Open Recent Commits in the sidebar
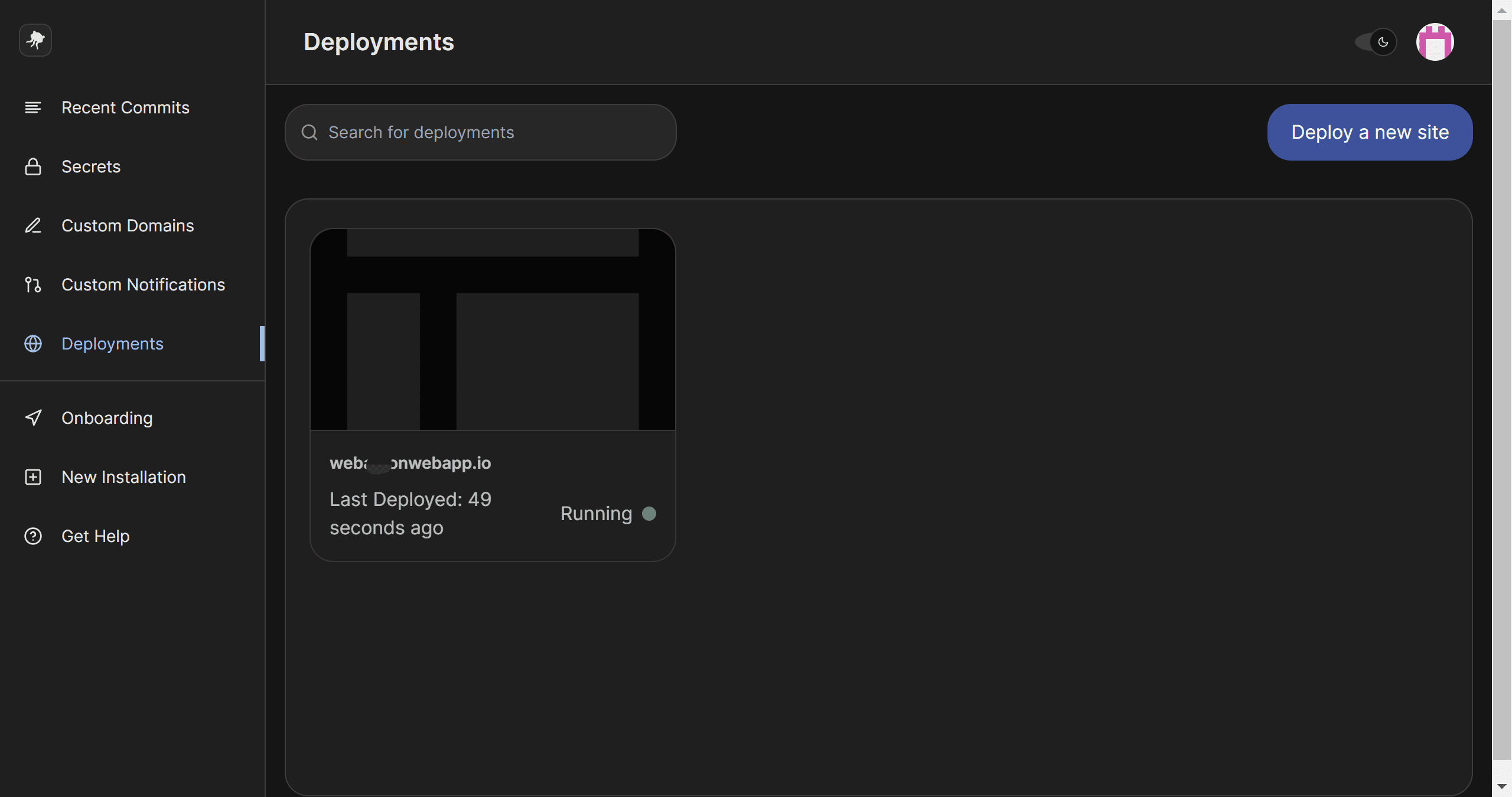The width and height of the screenshot is (1512, 797). point(125,107)
